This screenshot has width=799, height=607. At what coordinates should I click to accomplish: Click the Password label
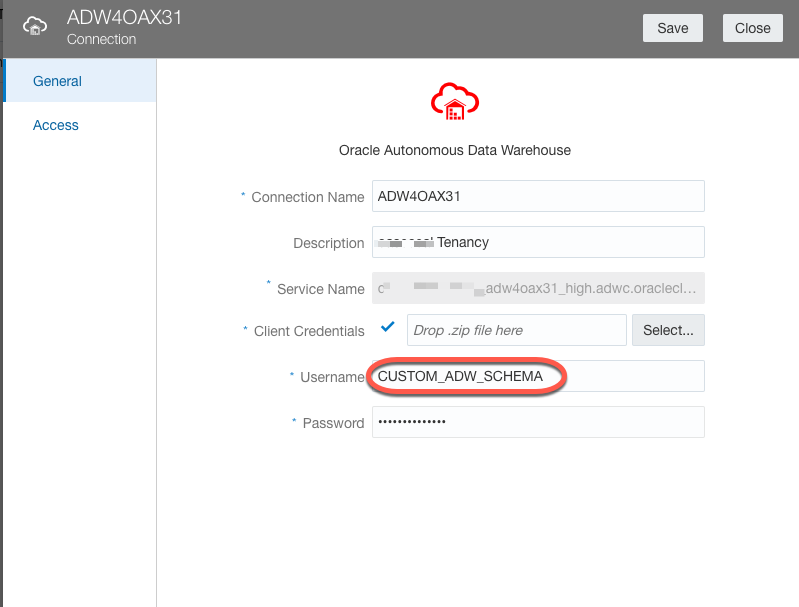click(333, 423)
